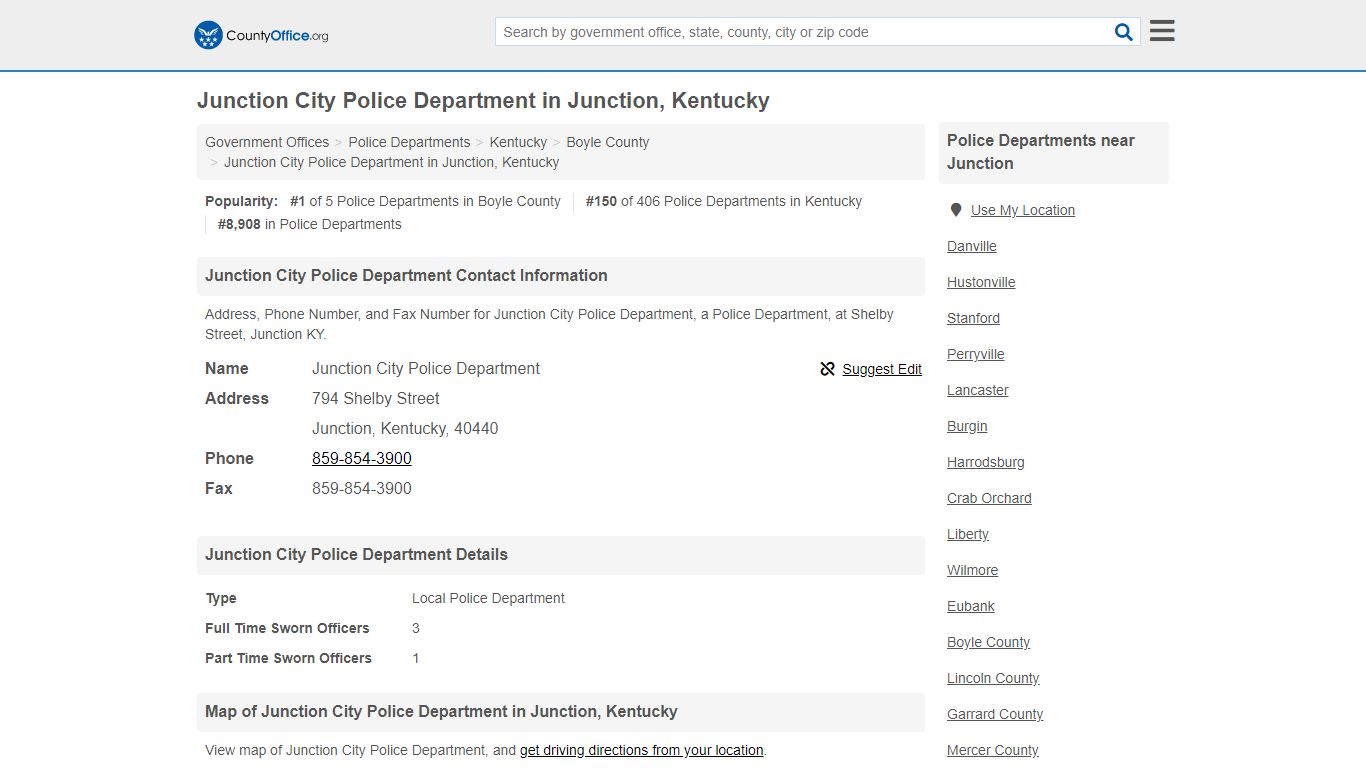1366x768 pixels.
Task: Click the Suggest Edit pencil icon
Action: (827, 369)
